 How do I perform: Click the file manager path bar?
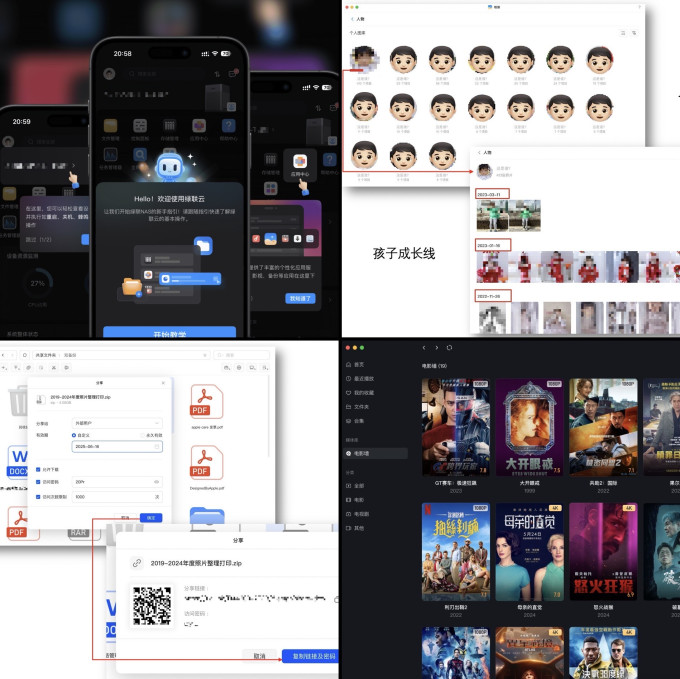(121, 355)
